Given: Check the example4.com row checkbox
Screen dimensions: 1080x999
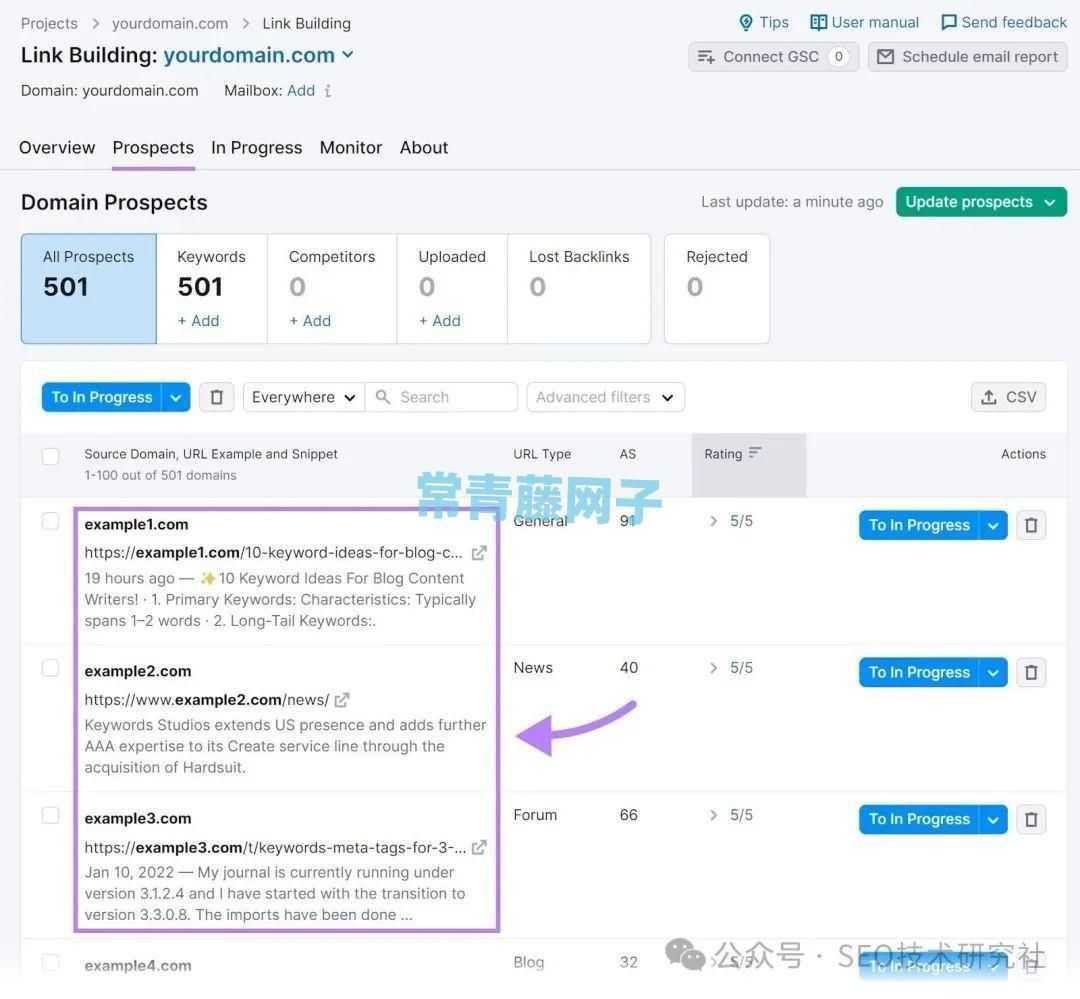Looking at the screenshot, I should [x=50, y=963].
